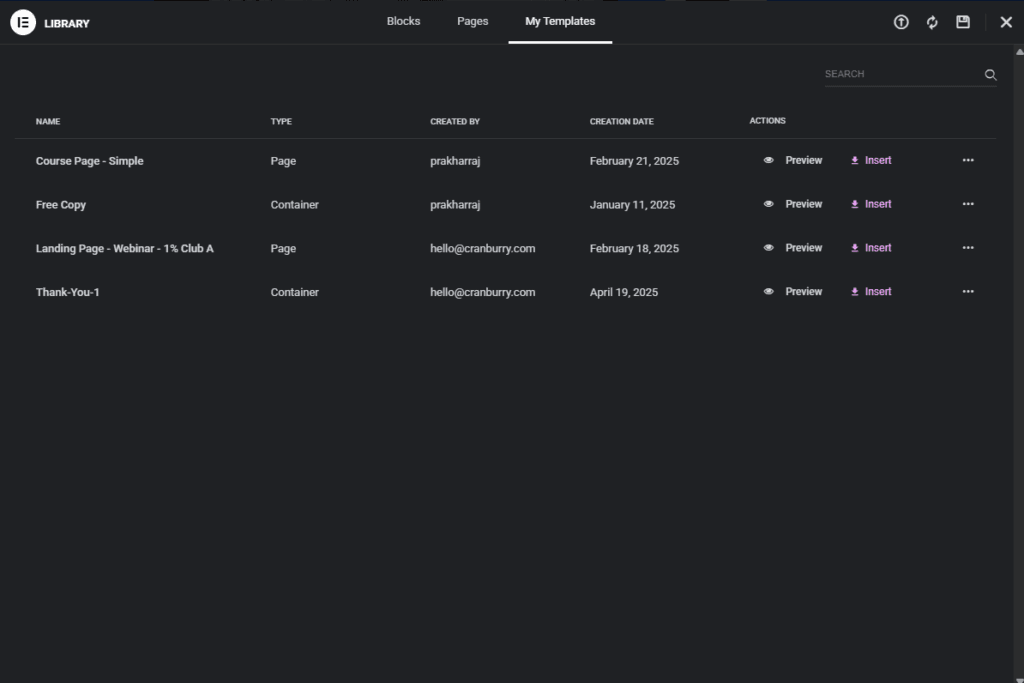This screenshot has height=683, width=1024.
Task: Click the Elementor logo icon
Action: [x=23, y=22]
